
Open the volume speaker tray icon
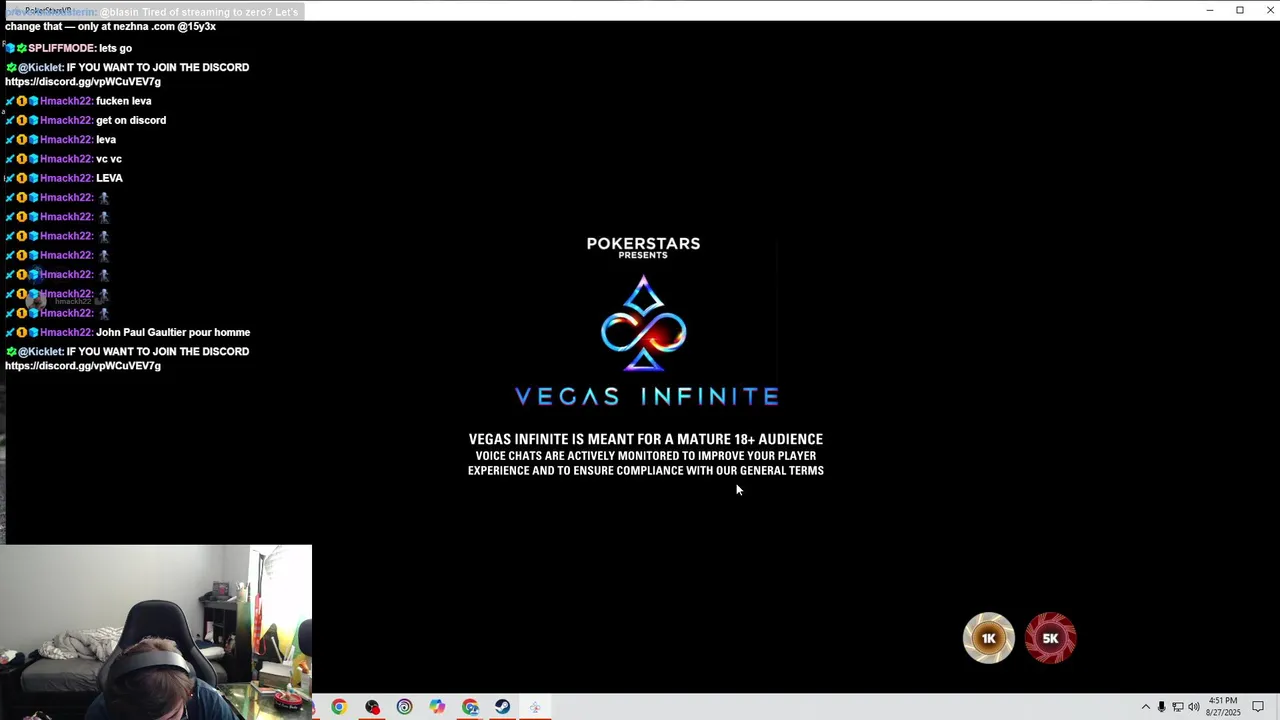pos(1193,707)
